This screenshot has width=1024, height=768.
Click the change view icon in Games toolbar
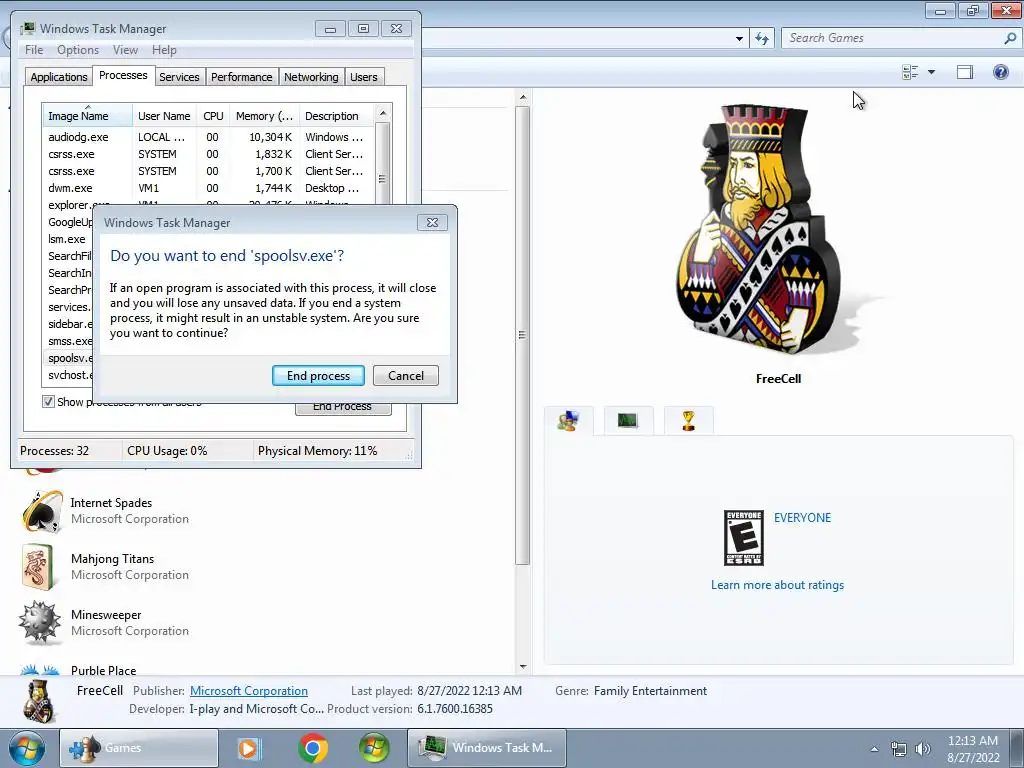point(910,72)
